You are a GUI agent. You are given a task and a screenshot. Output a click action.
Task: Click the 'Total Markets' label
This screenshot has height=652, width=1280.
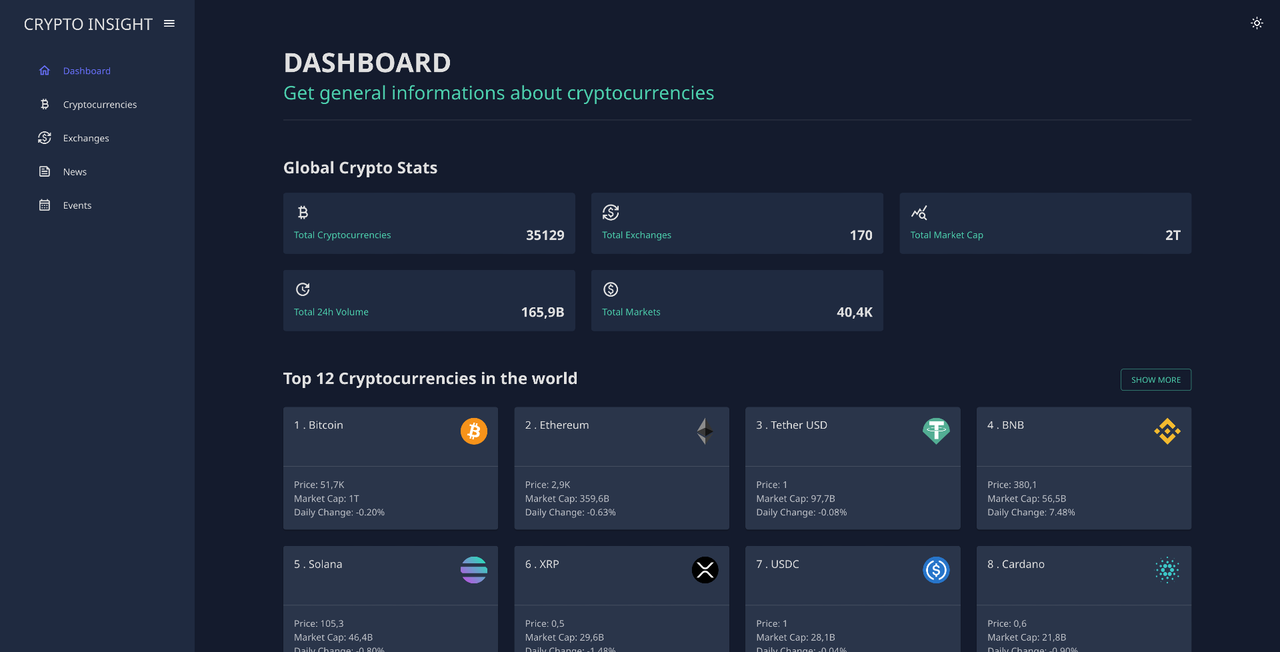[631, 312]
